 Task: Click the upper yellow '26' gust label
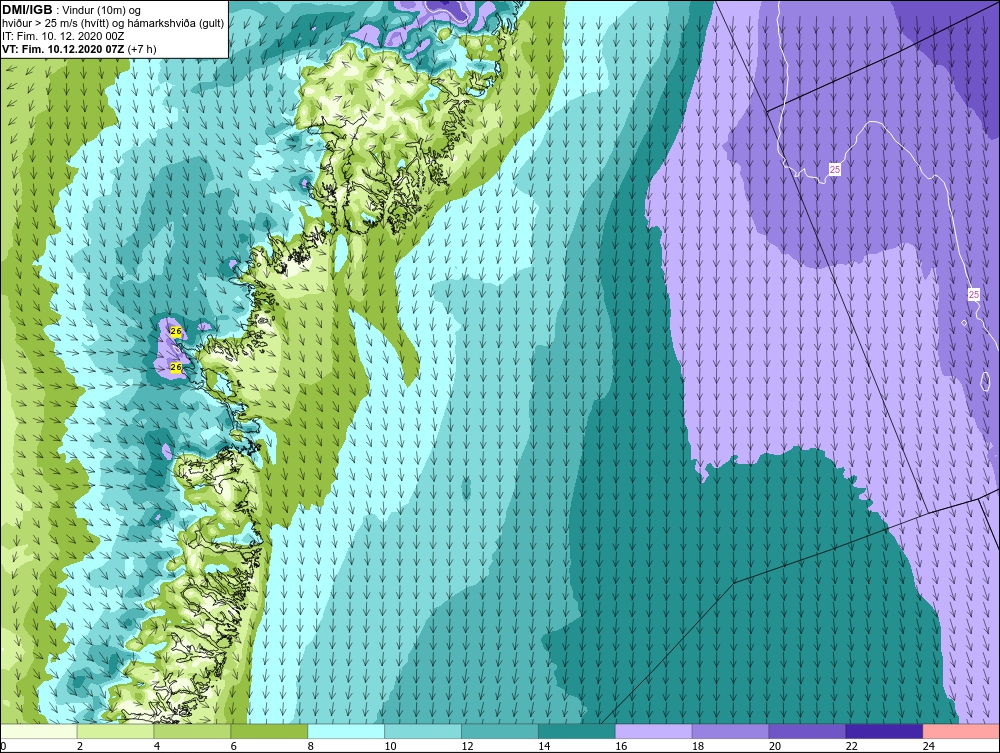point(176,331)
